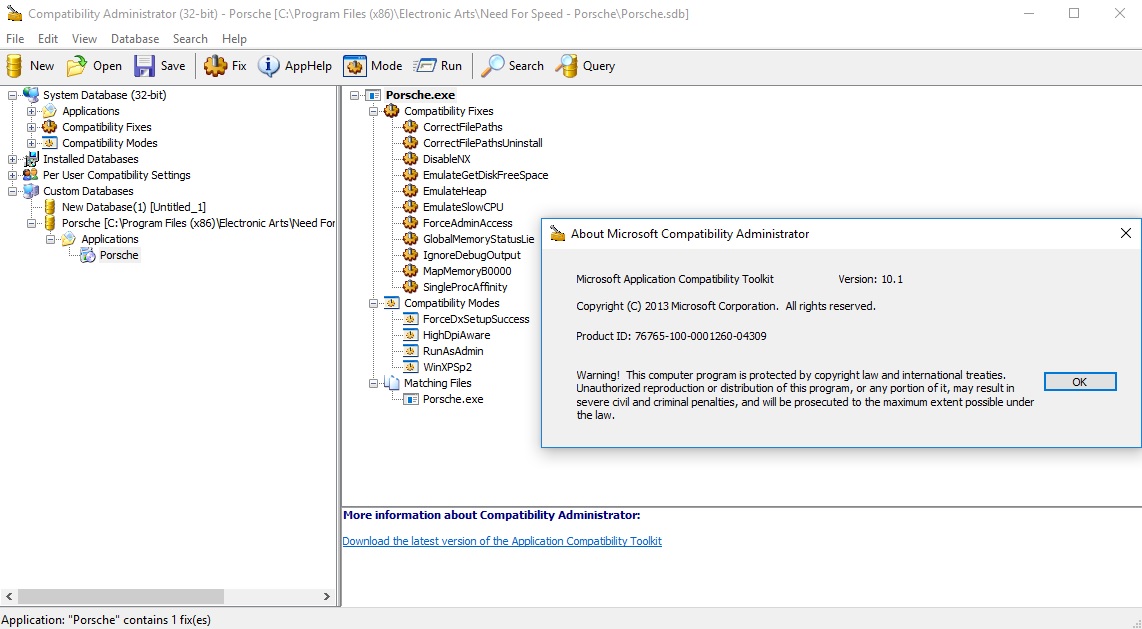1142x629 pixels.
Task: Select the RunAsAdmin mode
Action: [x=453, y=351]
